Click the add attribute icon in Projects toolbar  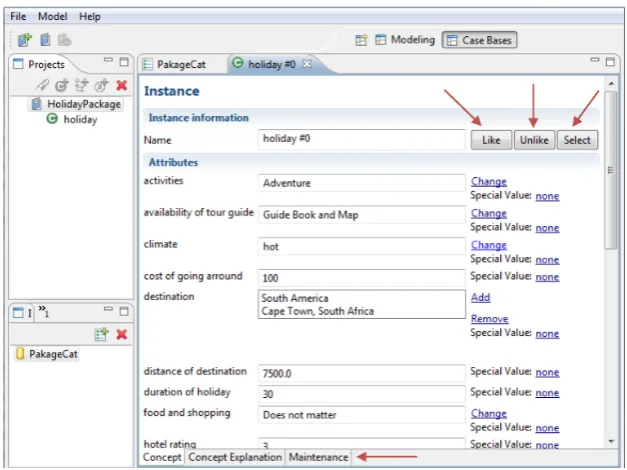[x=82, y=85]
